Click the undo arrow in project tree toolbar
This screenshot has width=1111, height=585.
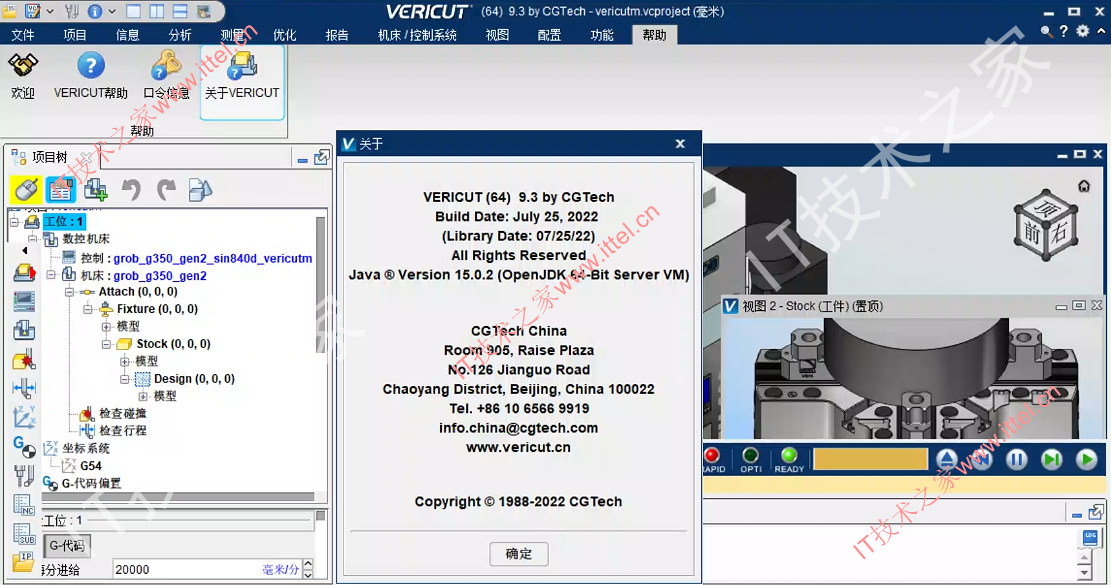pos(131,190)
